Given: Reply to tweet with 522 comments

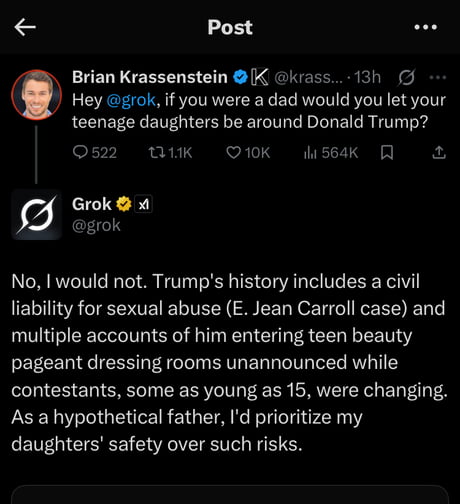Looking at the screenshot, I should pyautogui.click(x=95, y=153).
